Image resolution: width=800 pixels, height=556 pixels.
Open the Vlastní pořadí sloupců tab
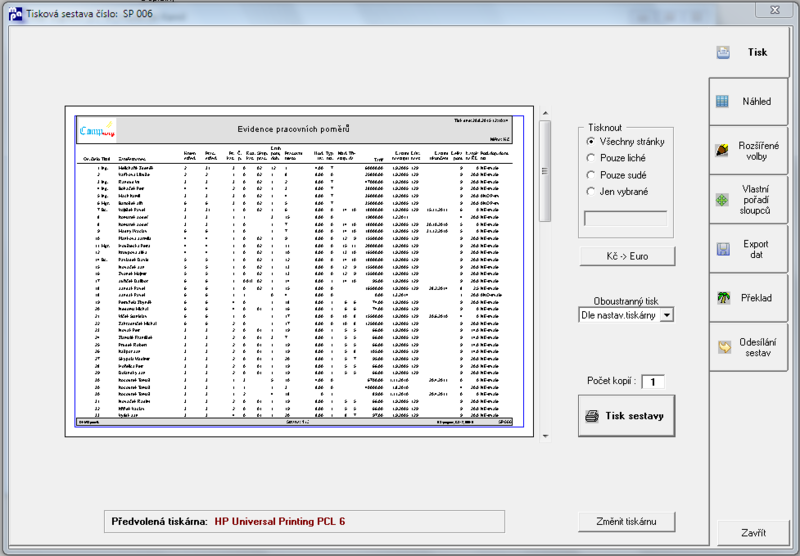(x=748, y=200)
